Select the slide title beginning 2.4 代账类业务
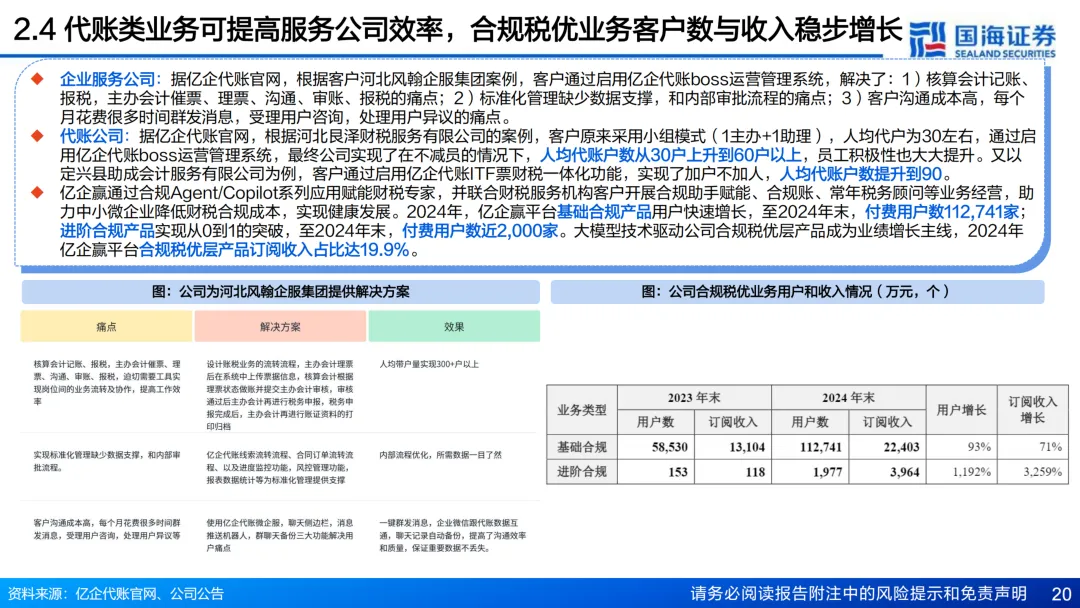Screen dimensions: 1080x608 click(x=458, y=30)
